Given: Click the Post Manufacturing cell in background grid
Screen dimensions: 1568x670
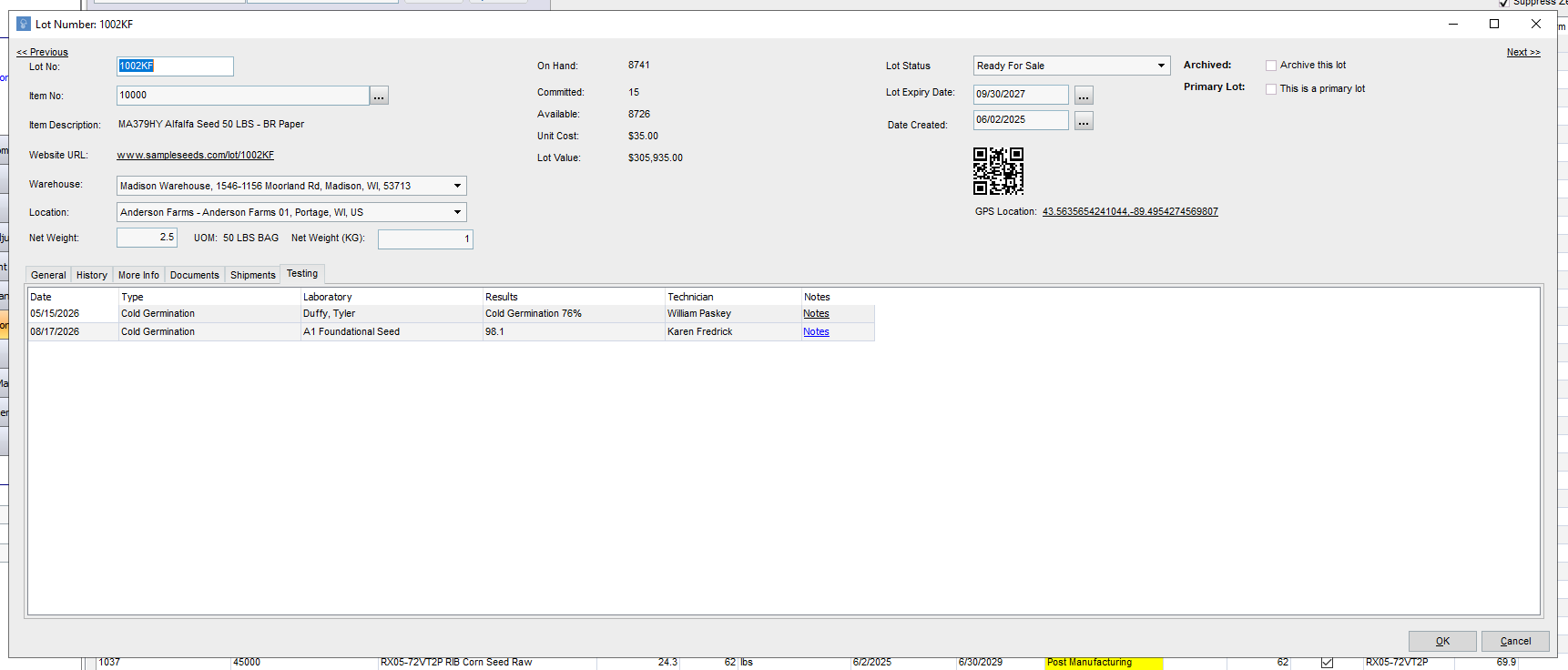Looking at the screenshot, I should [x=1104, y=663].
